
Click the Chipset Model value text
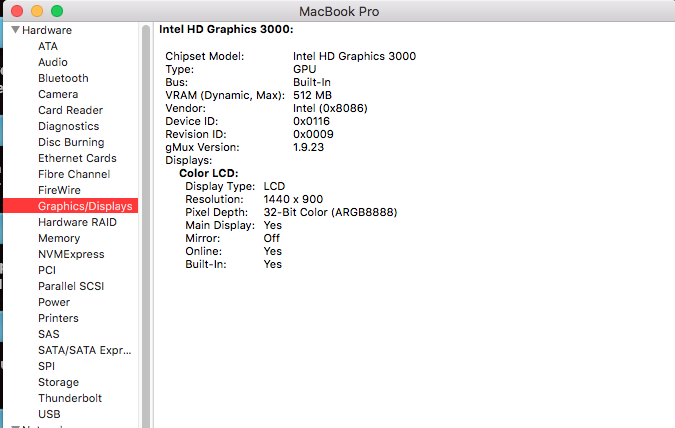[354, 56]
